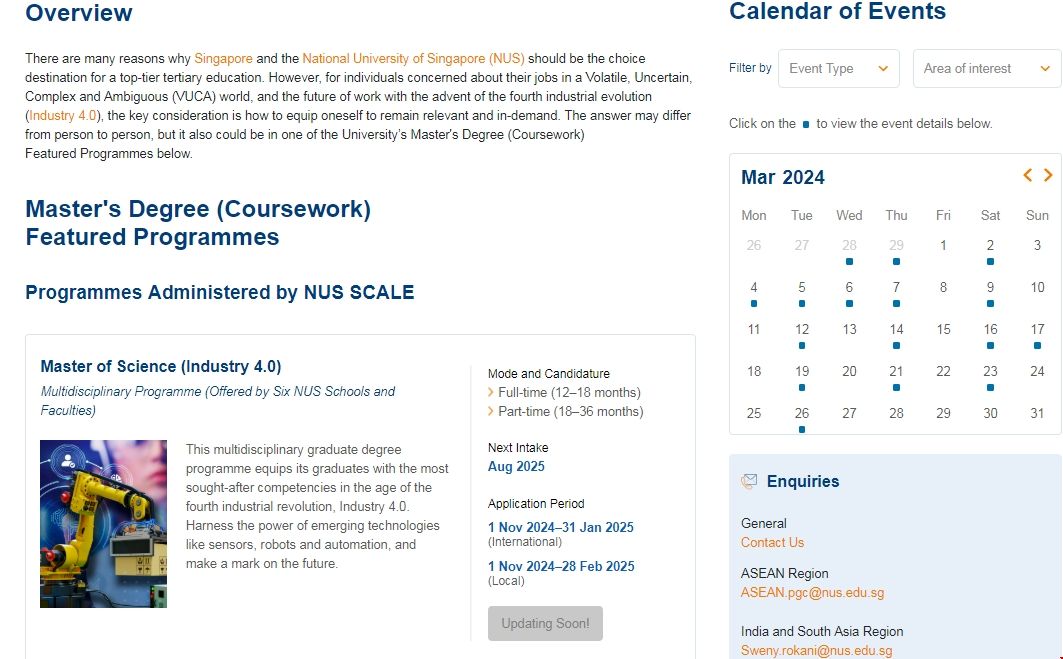Click the Sweny.rokani@nus.edu.sg email link
Viewport: 1063px width, 659px height.
pos(816,650)
